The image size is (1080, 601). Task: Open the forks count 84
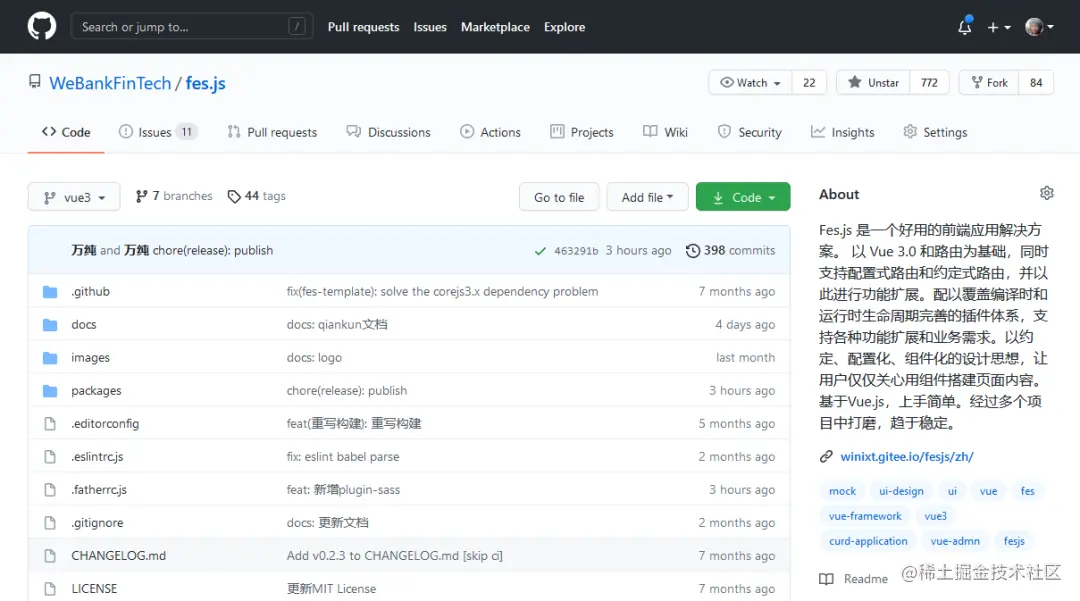click(1036, 83)
